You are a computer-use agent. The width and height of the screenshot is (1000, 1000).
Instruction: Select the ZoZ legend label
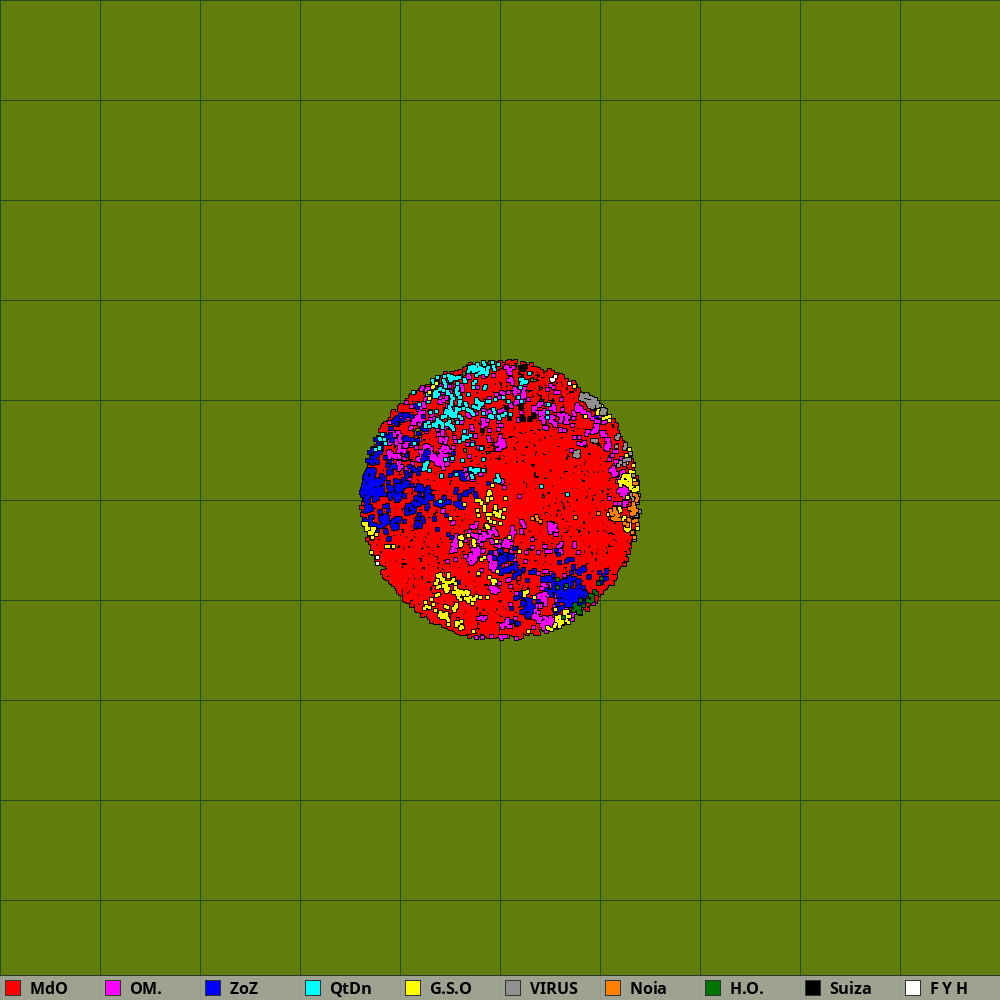pyautogui.click(x=244, y=988)
